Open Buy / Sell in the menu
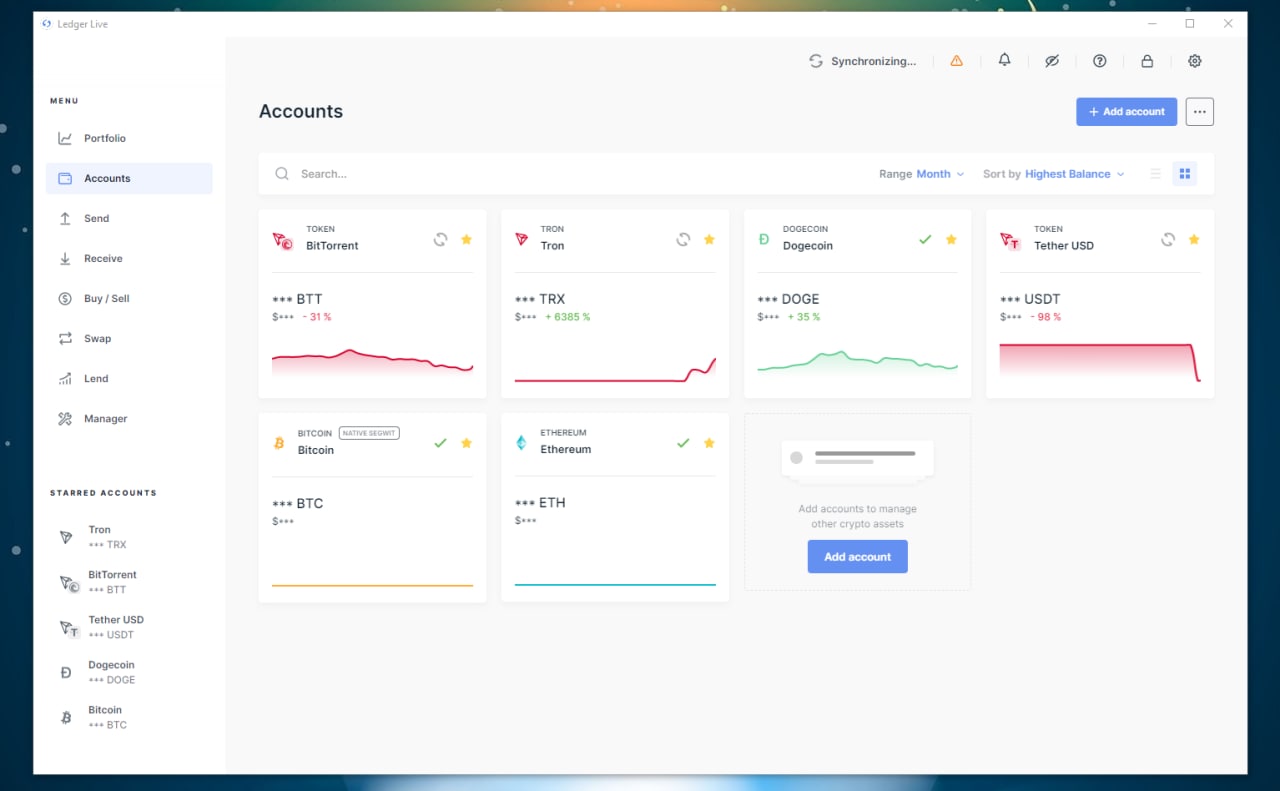Screen dimensions: 1280x791 [x=129, y=298]
